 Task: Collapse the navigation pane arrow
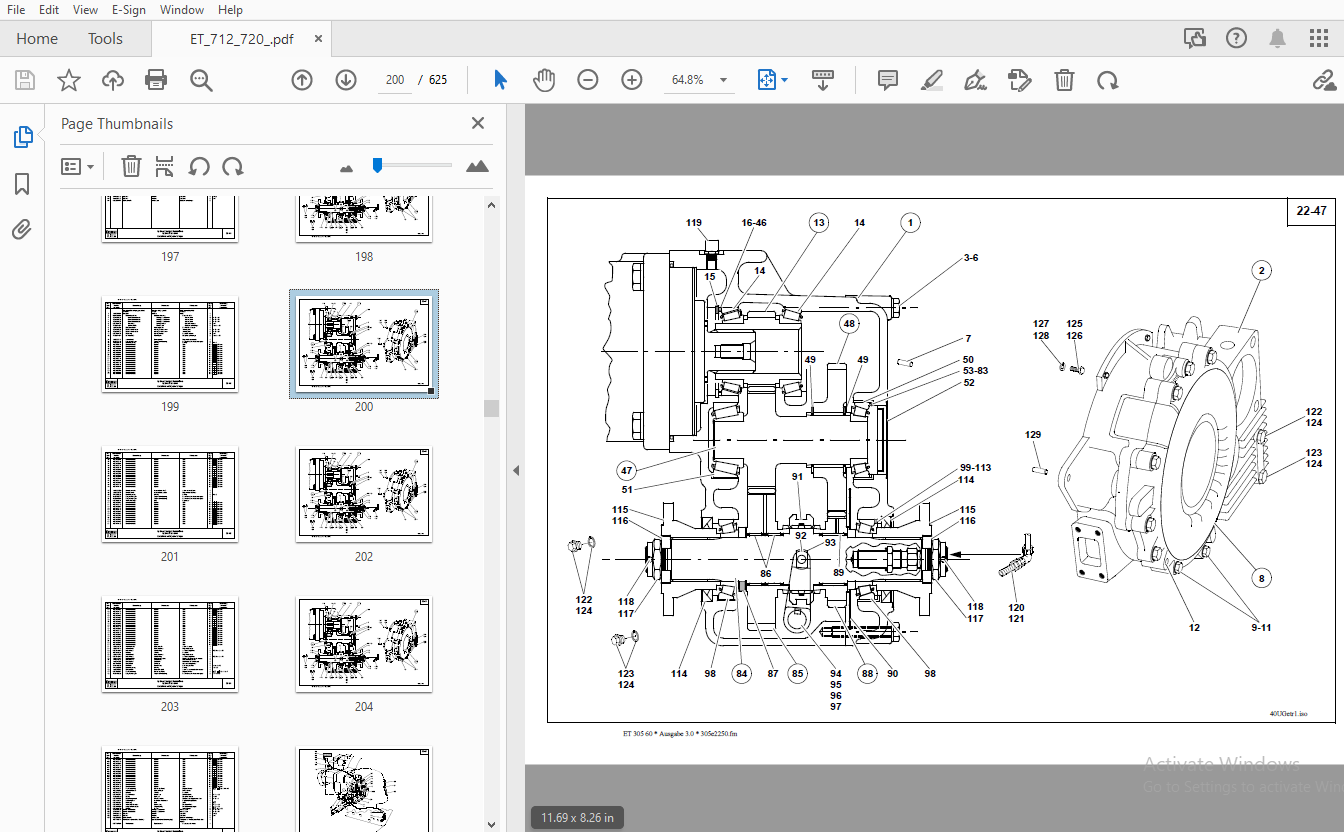point(517,470)
